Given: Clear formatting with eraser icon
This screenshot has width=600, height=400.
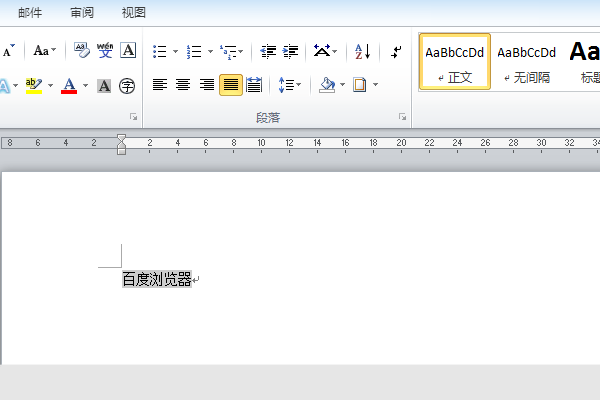Looking at the screenshot, I should pyautogui.click(x=82, y=50).
